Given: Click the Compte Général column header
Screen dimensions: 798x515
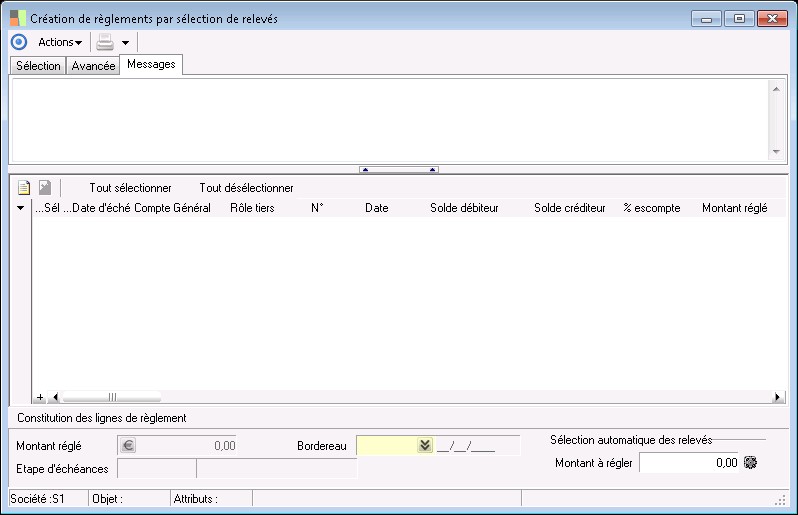Looking at the screenshot, I should 172,208.
